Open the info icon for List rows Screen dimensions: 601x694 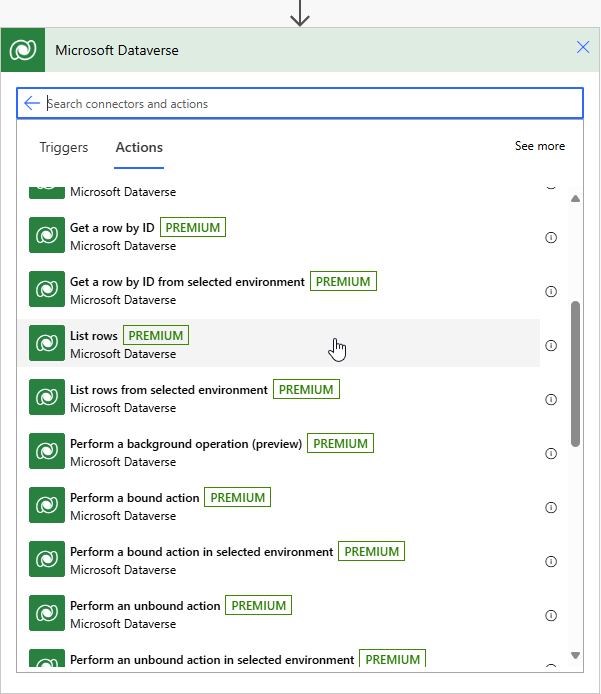[x=551, y=346]
